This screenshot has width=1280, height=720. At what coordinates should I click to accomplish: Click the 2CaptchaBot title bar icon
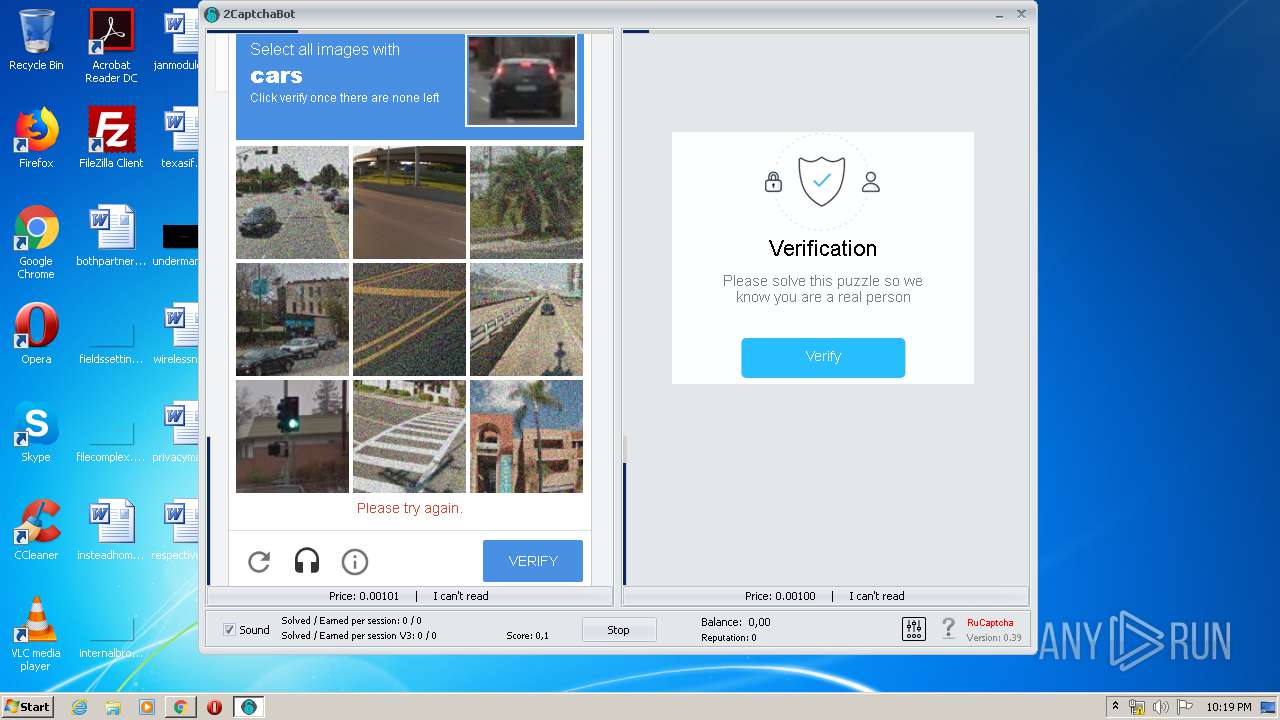212,14
